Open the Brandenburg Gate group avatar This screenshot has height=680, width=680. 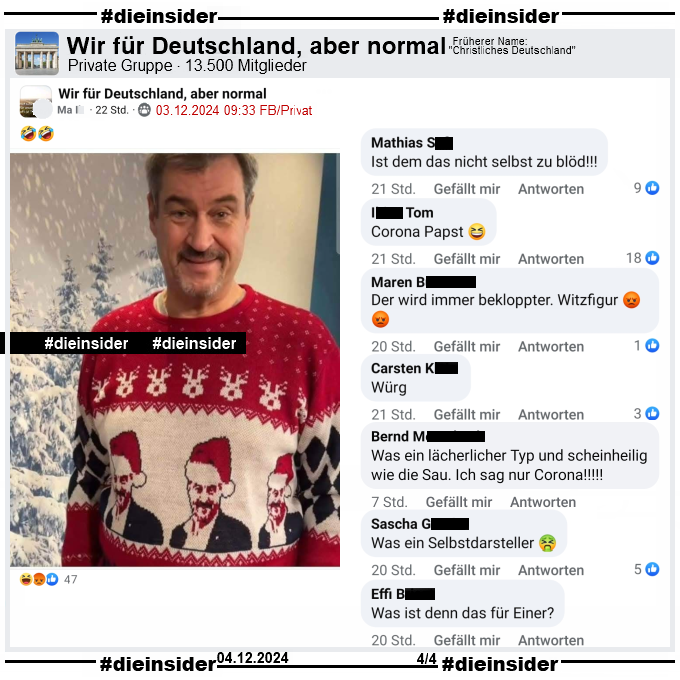pos(37,53)
